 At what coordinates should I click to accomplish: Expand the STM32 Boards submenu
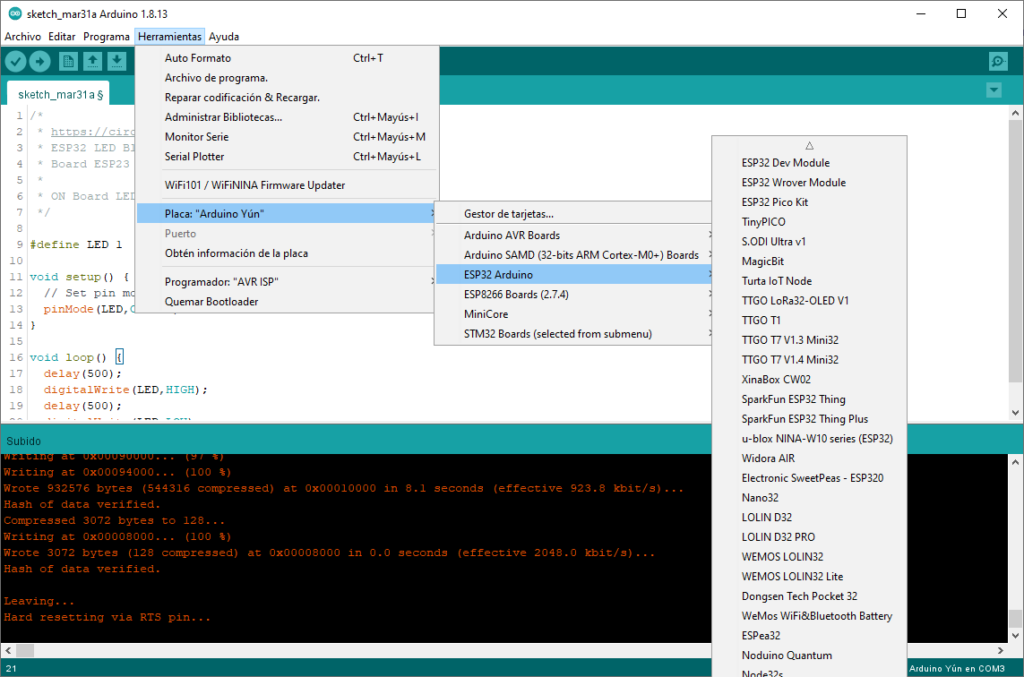[573, 334]
